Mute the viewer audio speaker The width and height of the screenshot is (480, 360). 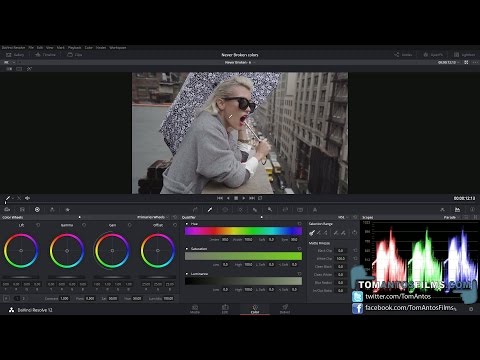27,198
